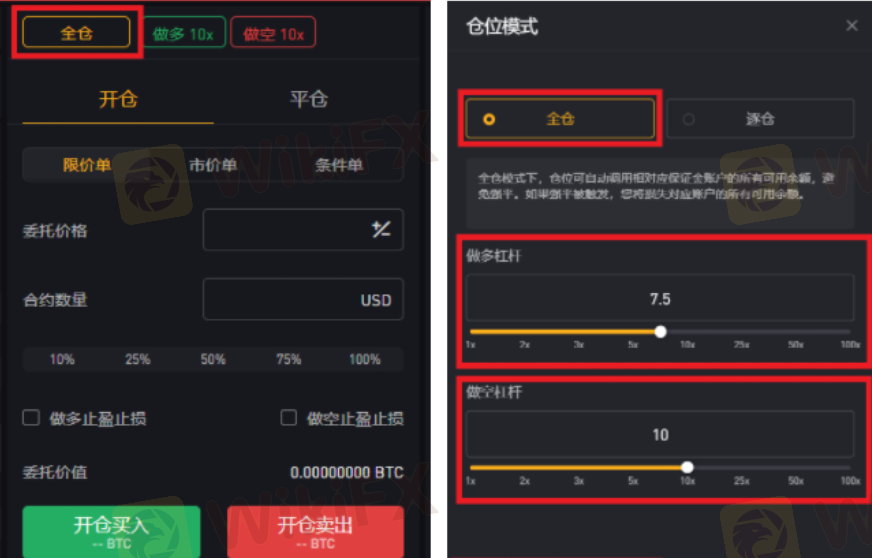The image size is (872, 558).
Task: Click the red 开仓卖出 button
Action: click(315, 531)
